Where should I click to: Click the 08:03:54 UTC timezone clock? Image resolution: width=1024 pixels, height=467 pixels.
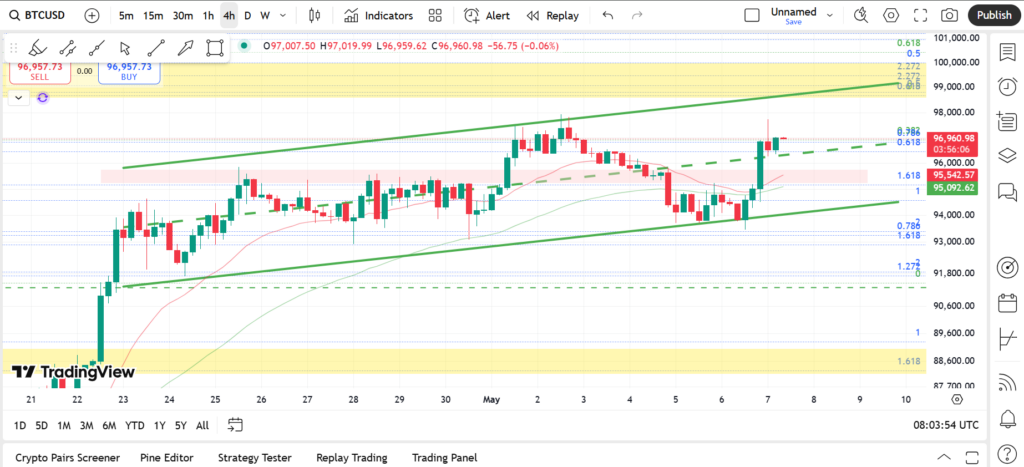(x=946, y=425)
